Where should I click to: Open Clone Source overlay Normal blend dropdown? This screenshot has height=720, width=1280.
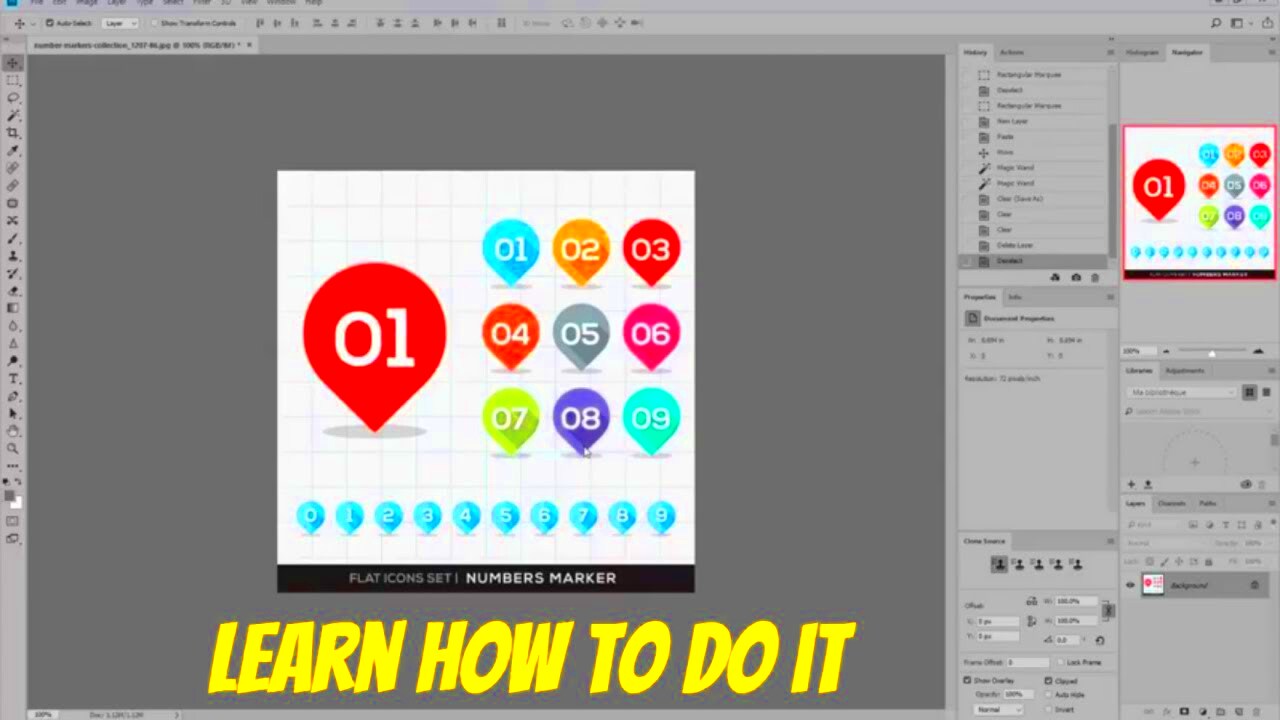[999, 709]
